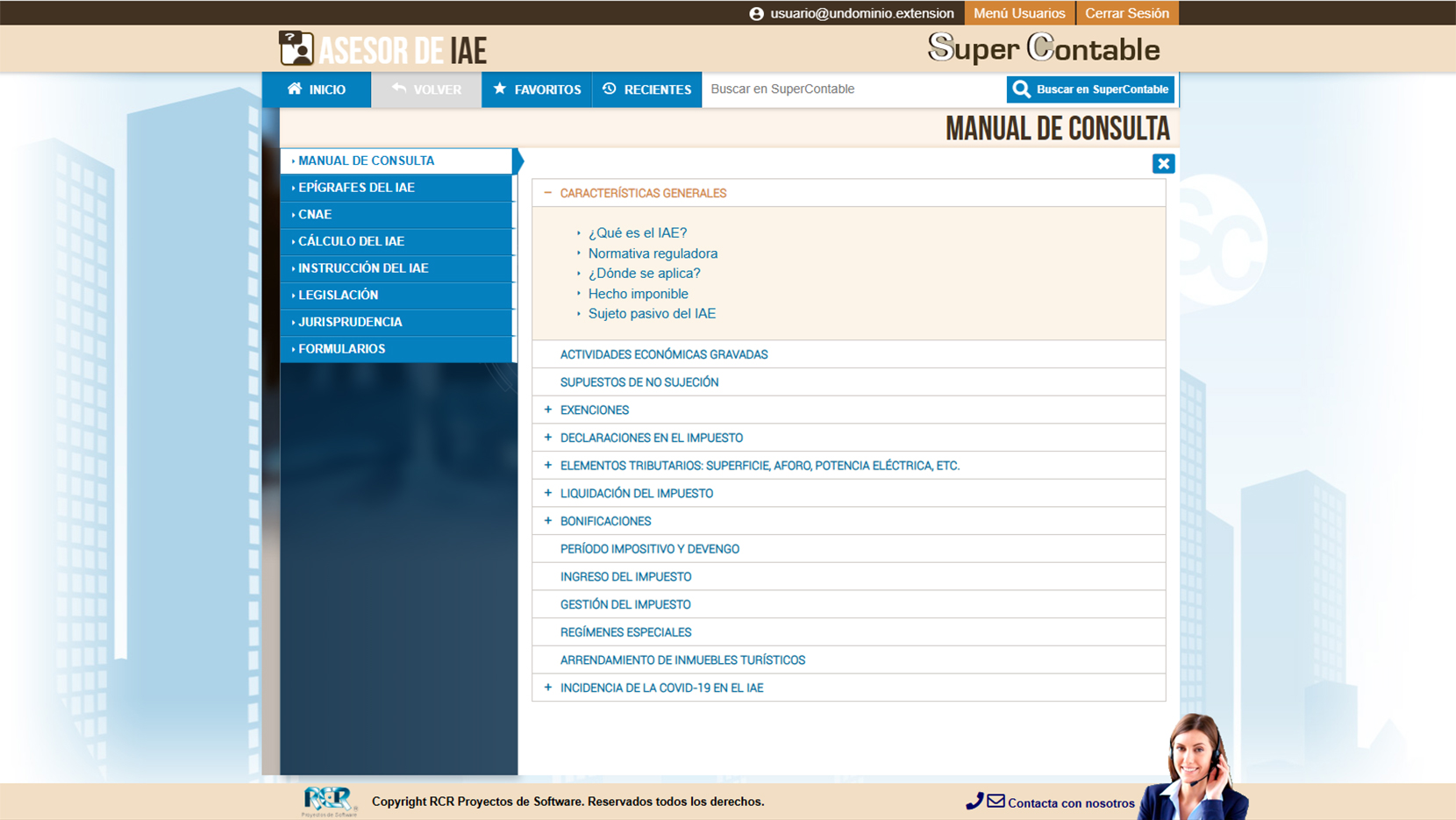Open Sujeto pasivo del IAE link
Image resolution: width=1456 pixels, height=820 pixels.
tap(652, 314)
